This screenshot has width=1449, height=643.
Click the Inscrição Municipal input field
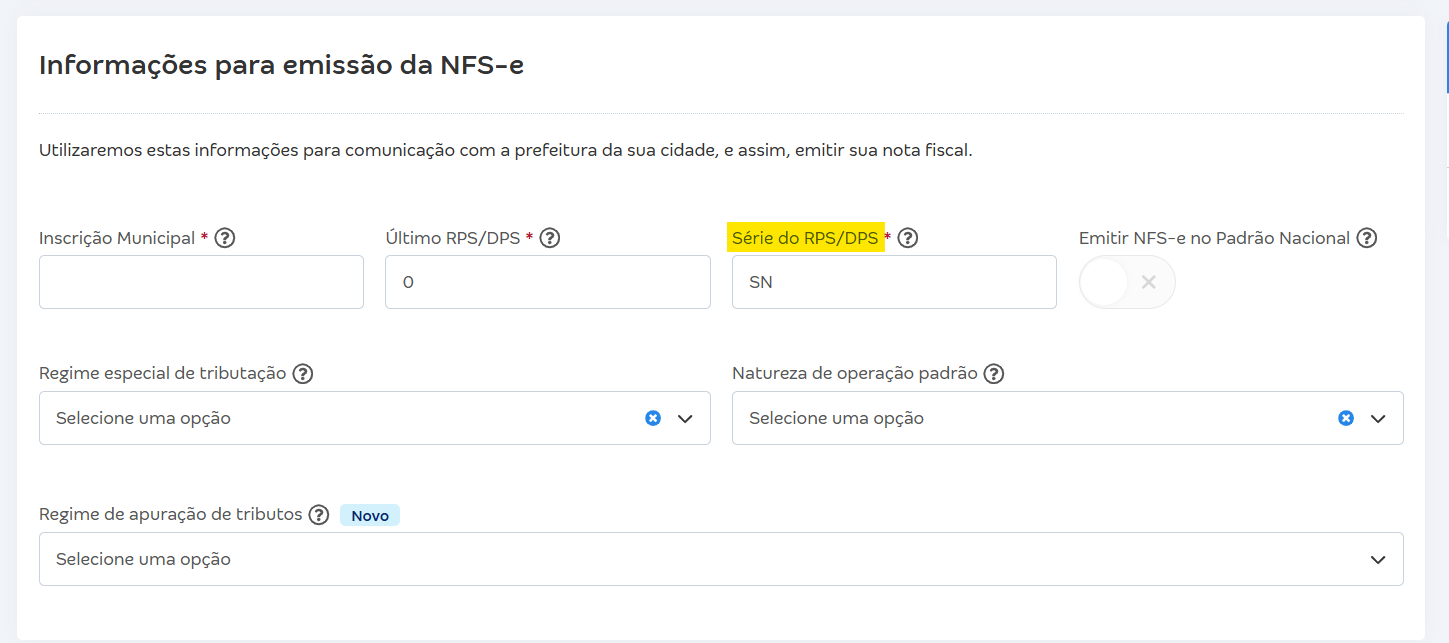(x=200, y=282)
